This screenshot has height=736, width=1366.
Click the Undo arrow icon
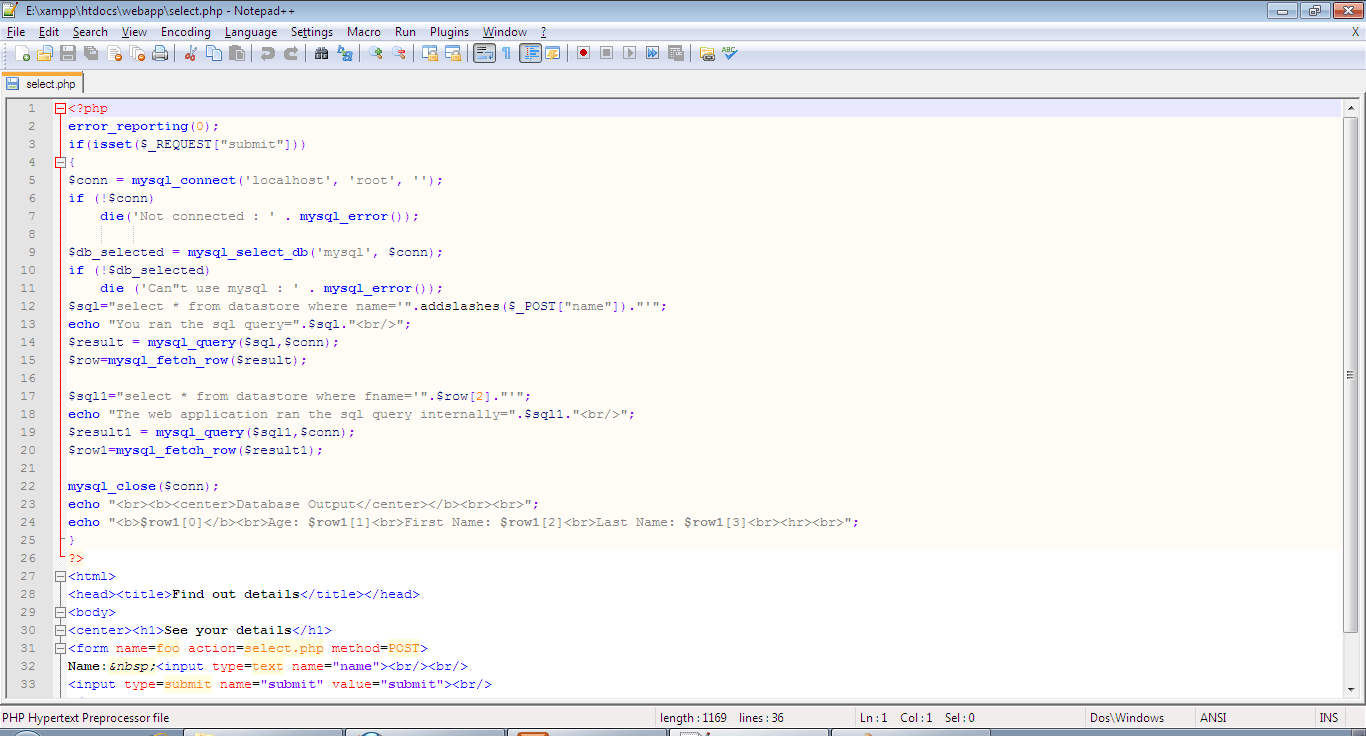[x=267, y=52]
